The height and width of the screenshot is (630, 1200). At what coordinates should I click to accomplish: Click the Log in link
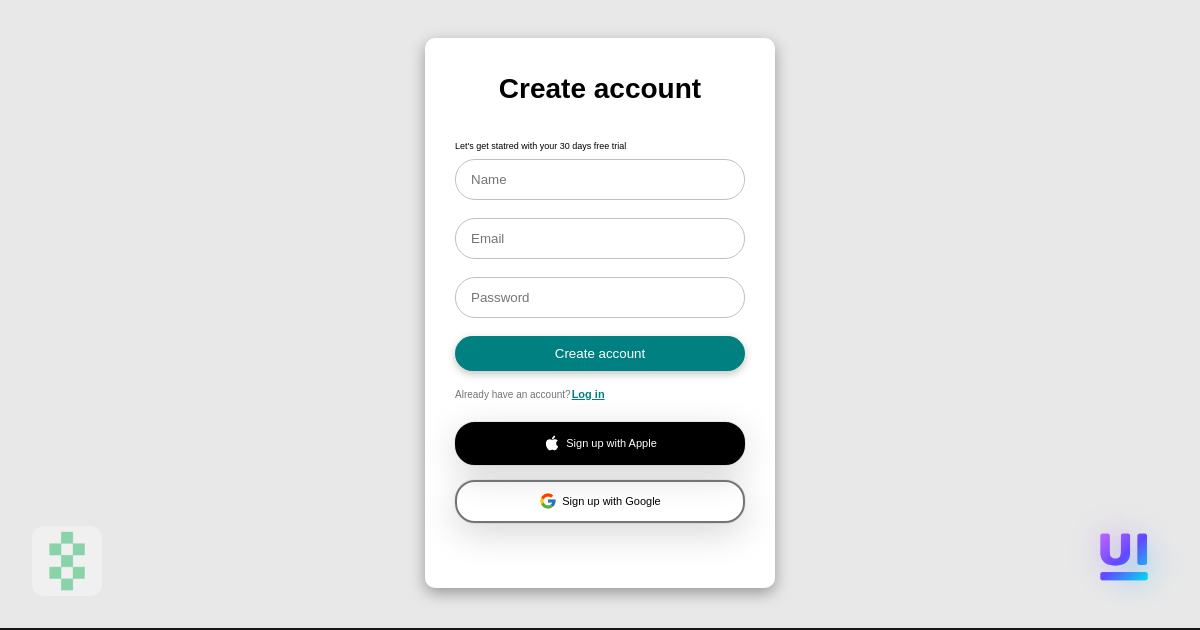tap(588, 394)
